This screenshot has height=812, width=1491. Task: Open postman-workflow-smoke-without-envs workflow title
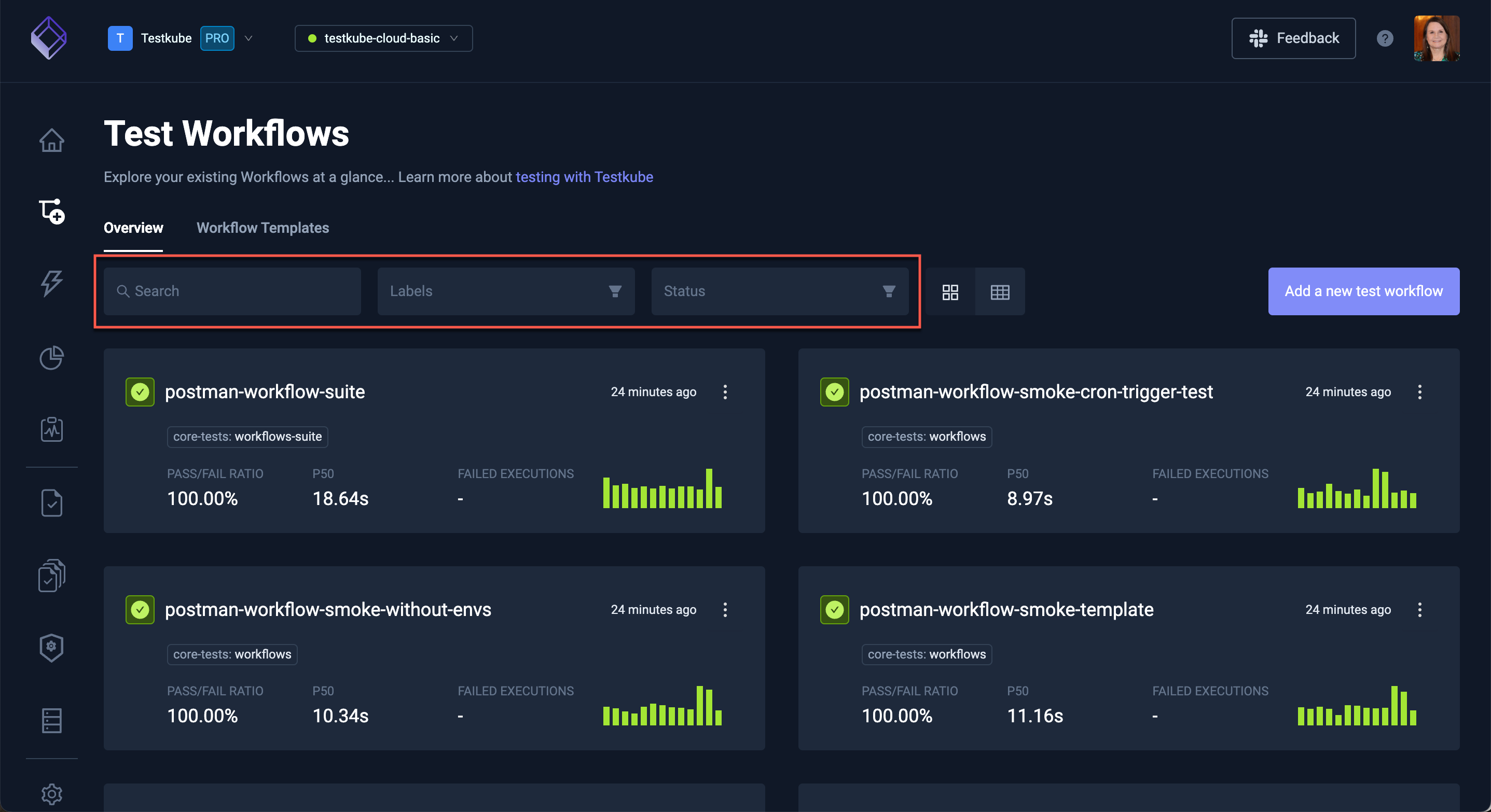coord(328,610)
